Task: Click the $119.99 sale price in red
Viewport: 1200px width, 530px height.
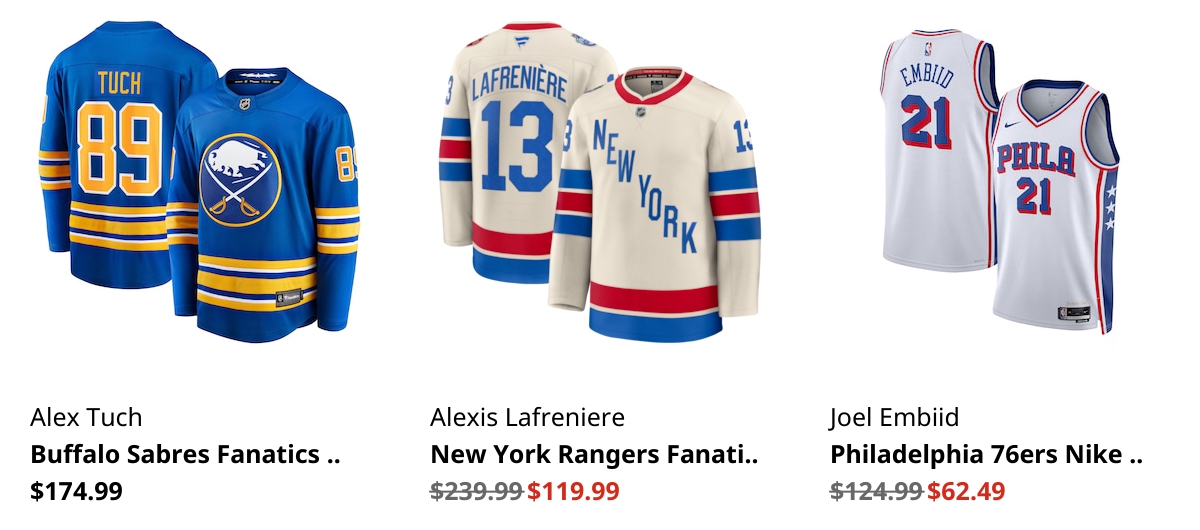Action: click(574, 491)
